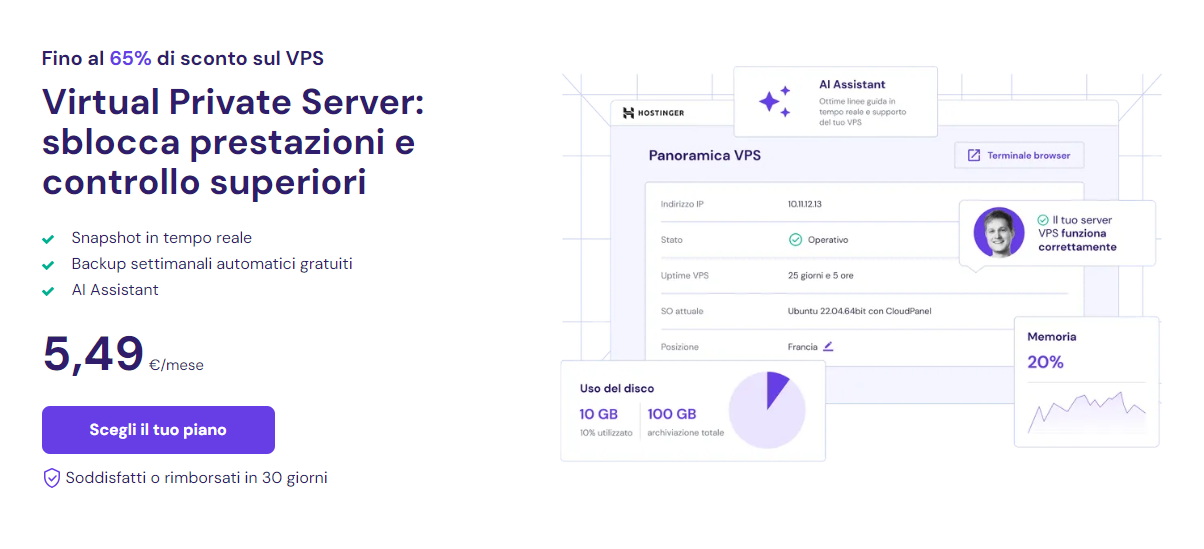This screenshot has height=549, width=1204.
Task: Click the Memoria card title
Action: pyautogui.click(x=1052, y=337)
